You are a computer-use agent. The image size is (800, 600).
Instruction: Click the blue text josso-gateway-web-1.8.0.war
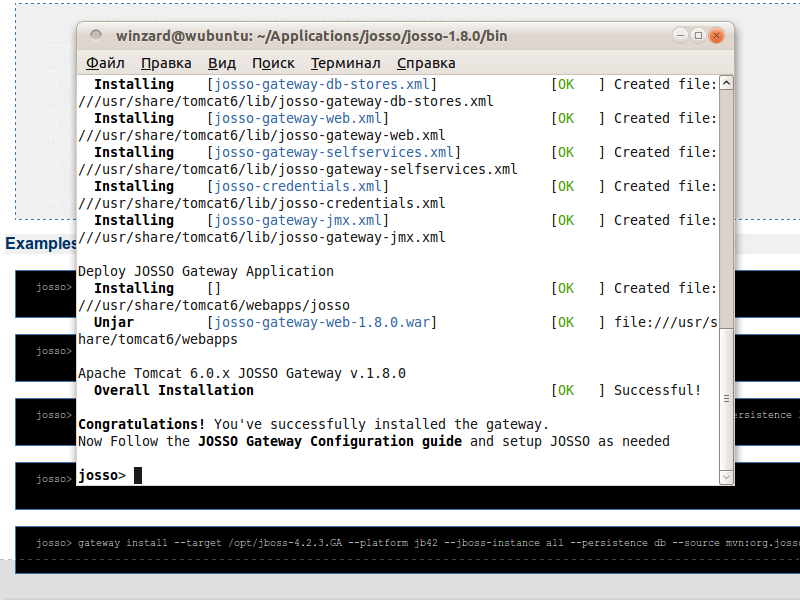pyautogui.click(x=322, y=322)
